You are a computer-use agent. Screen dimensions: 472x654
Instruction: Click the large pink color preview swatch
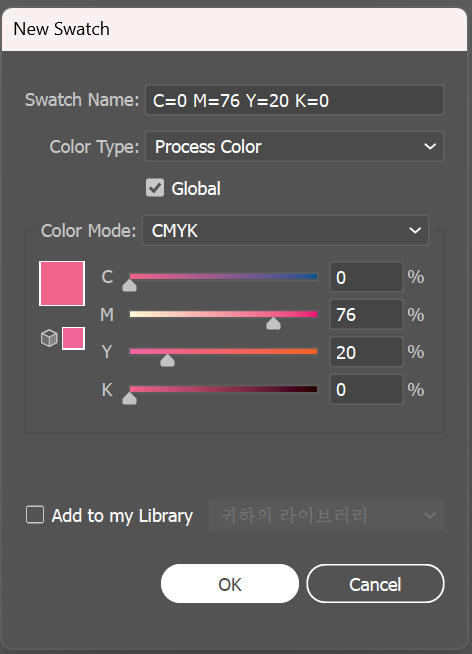[62, 284]
